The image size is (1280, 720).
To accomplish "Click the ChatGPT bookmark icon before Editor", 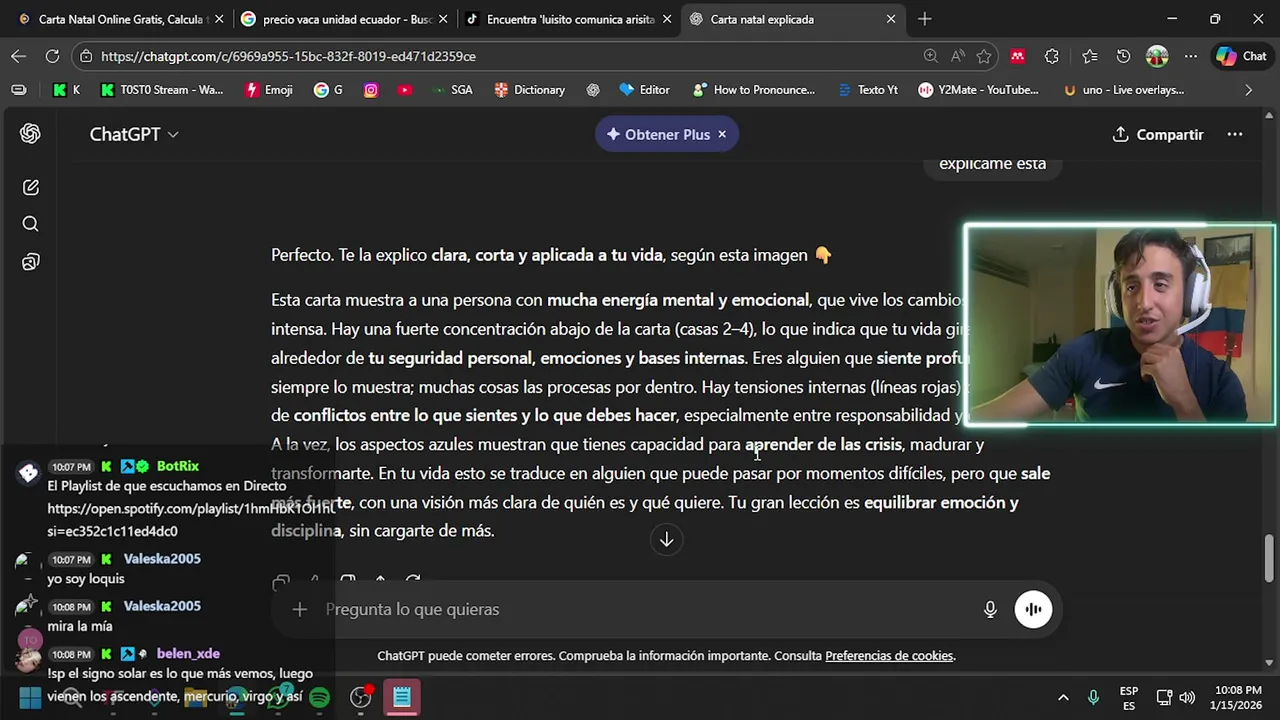I will (x=593, y=90).
